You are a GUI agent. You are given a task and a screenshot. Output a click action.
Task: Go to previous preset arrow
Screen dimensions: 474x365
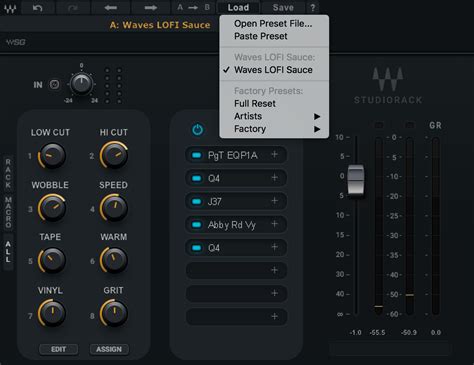click(x=111, y=7)
